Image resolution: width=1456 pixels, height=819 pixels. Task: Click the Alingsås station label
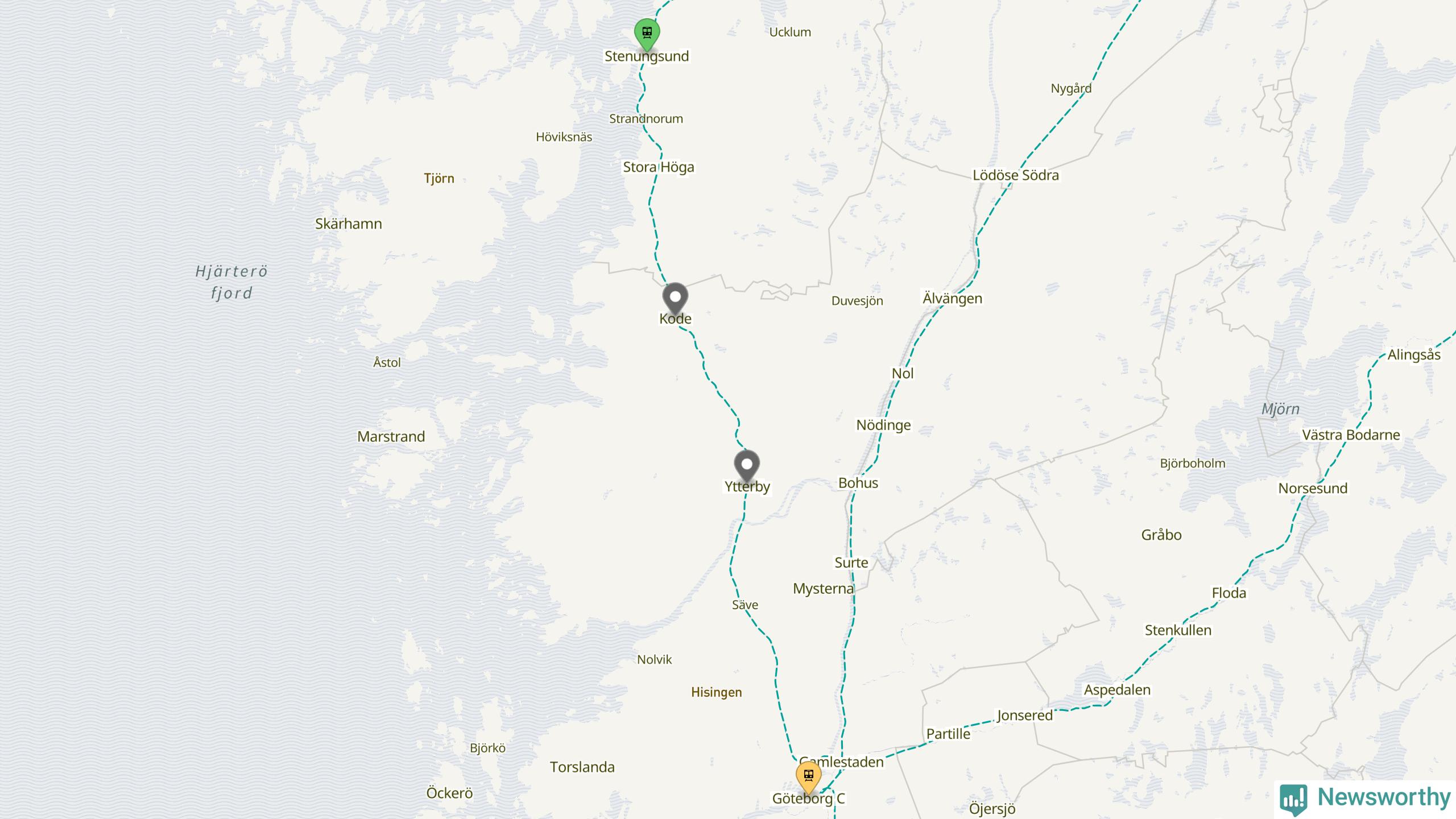click(1414, 355)
